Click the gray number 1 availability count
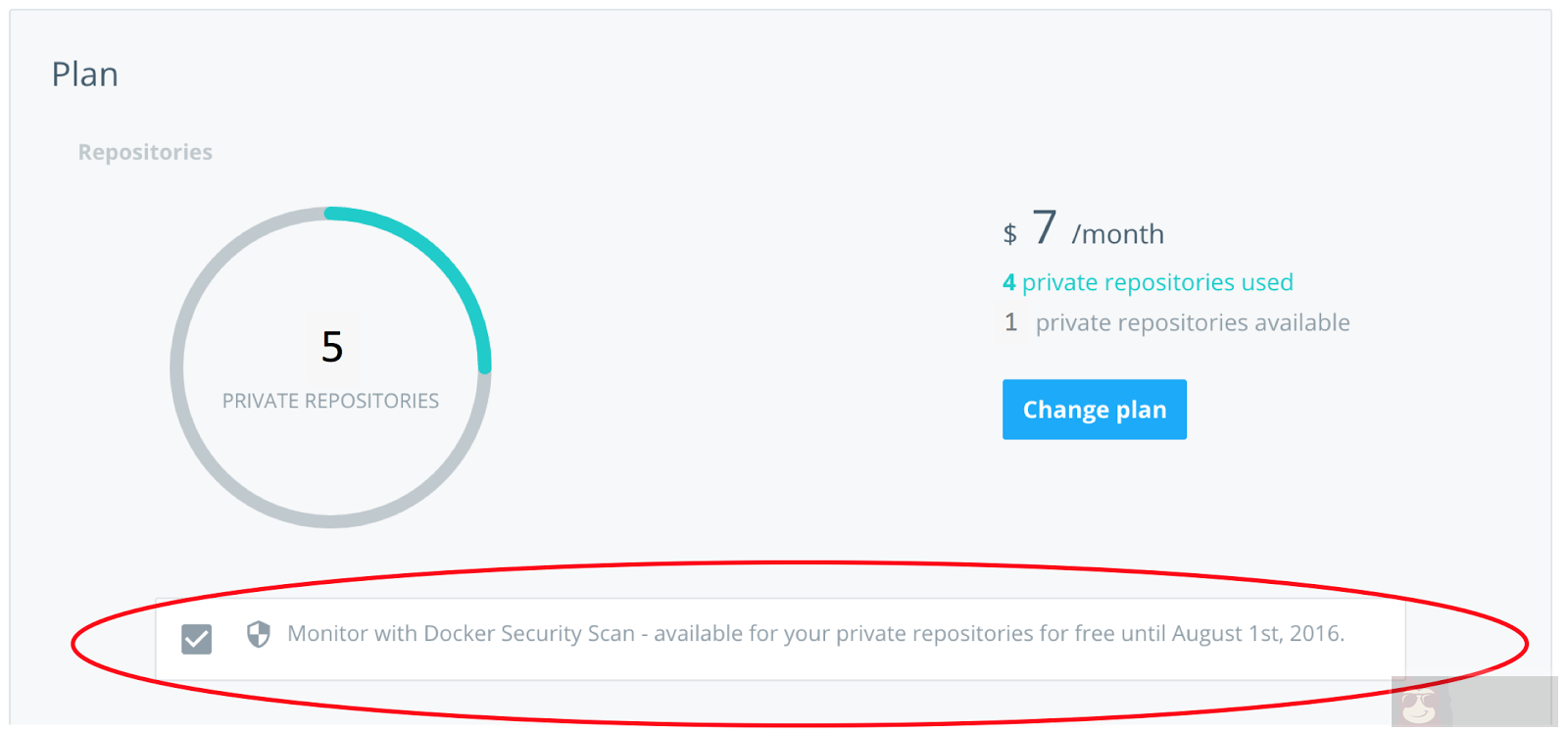The width and height of the screenshot is (1568, 732). click(1010, 322)
